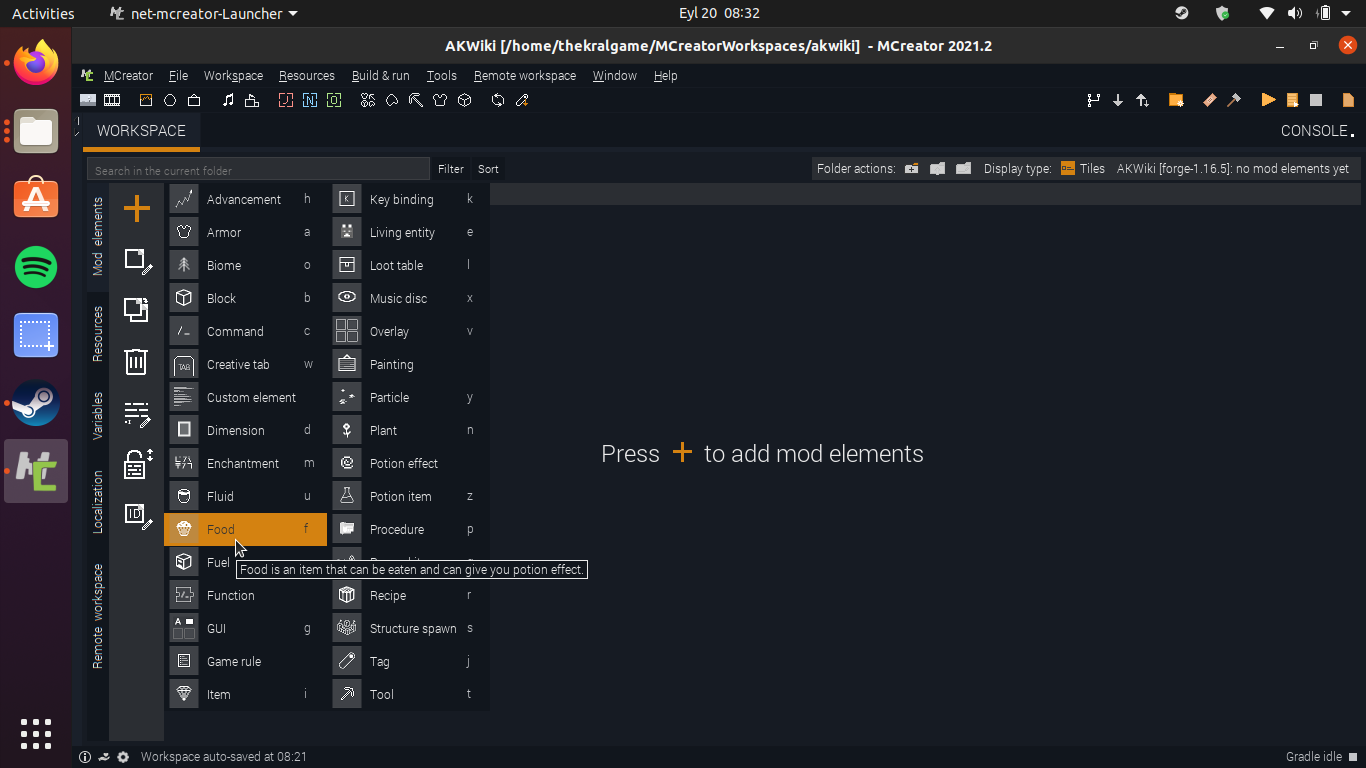Choose the Key binding element
Viewport: 1366px width, 768px height.
click(408, 199)
